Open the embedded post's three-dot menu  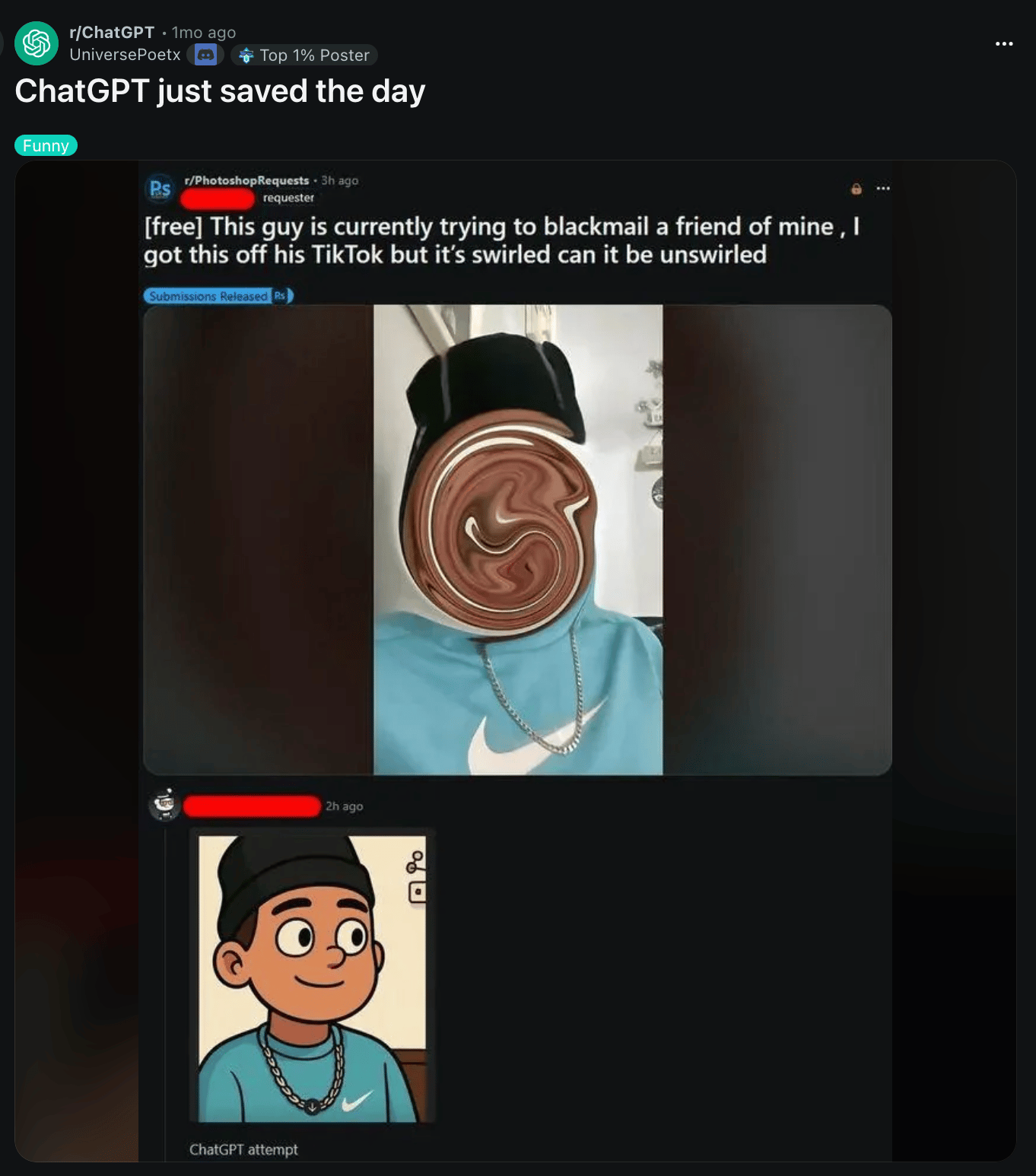point(883,188)
